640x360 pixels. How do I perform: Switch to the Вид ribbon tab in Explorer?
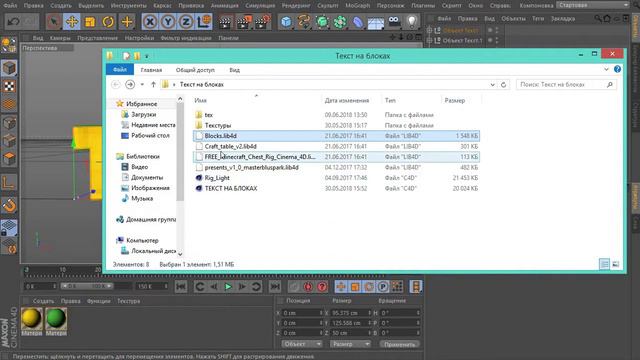[x=234, y=70]
